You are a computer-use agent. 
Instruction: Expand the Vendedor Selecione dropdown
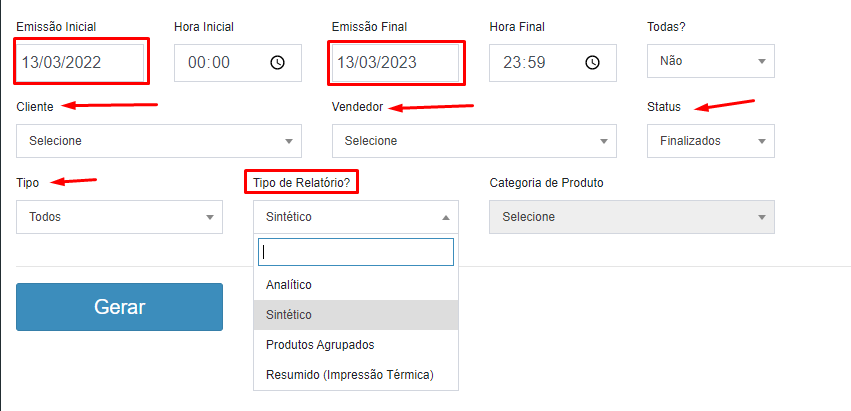click(604, 141)
